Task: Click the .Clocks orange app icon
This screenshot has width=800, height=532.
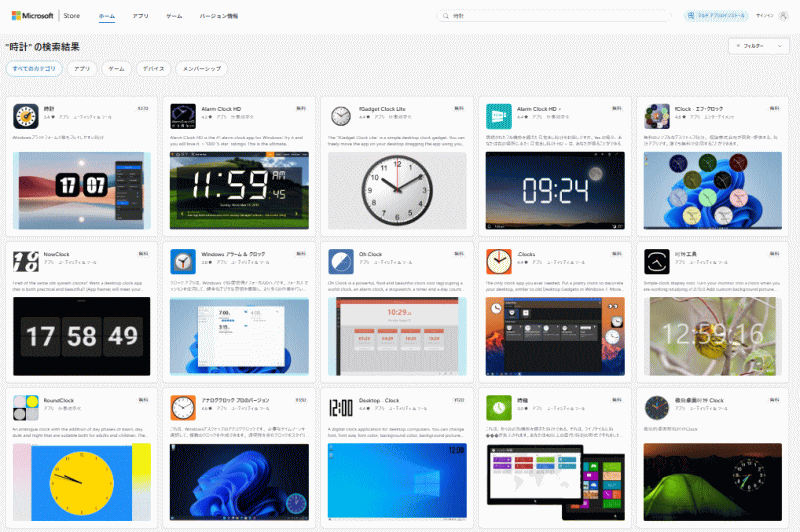Action: (498, 262)
